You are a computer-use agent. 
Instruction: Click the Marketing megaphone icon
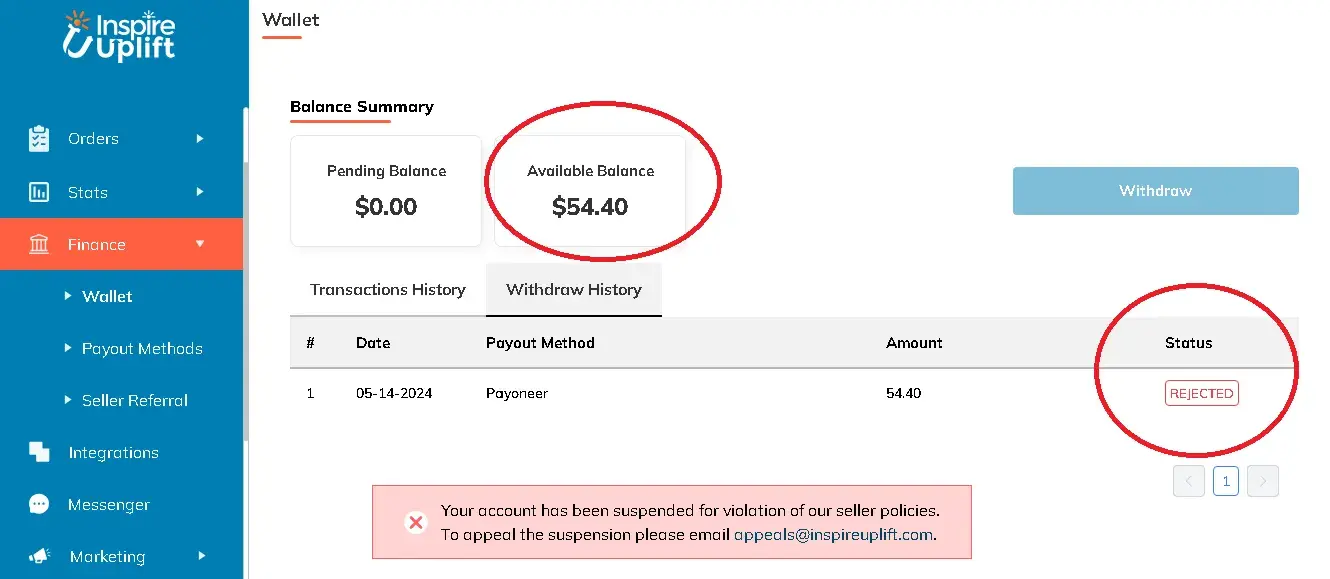(39, 556)
